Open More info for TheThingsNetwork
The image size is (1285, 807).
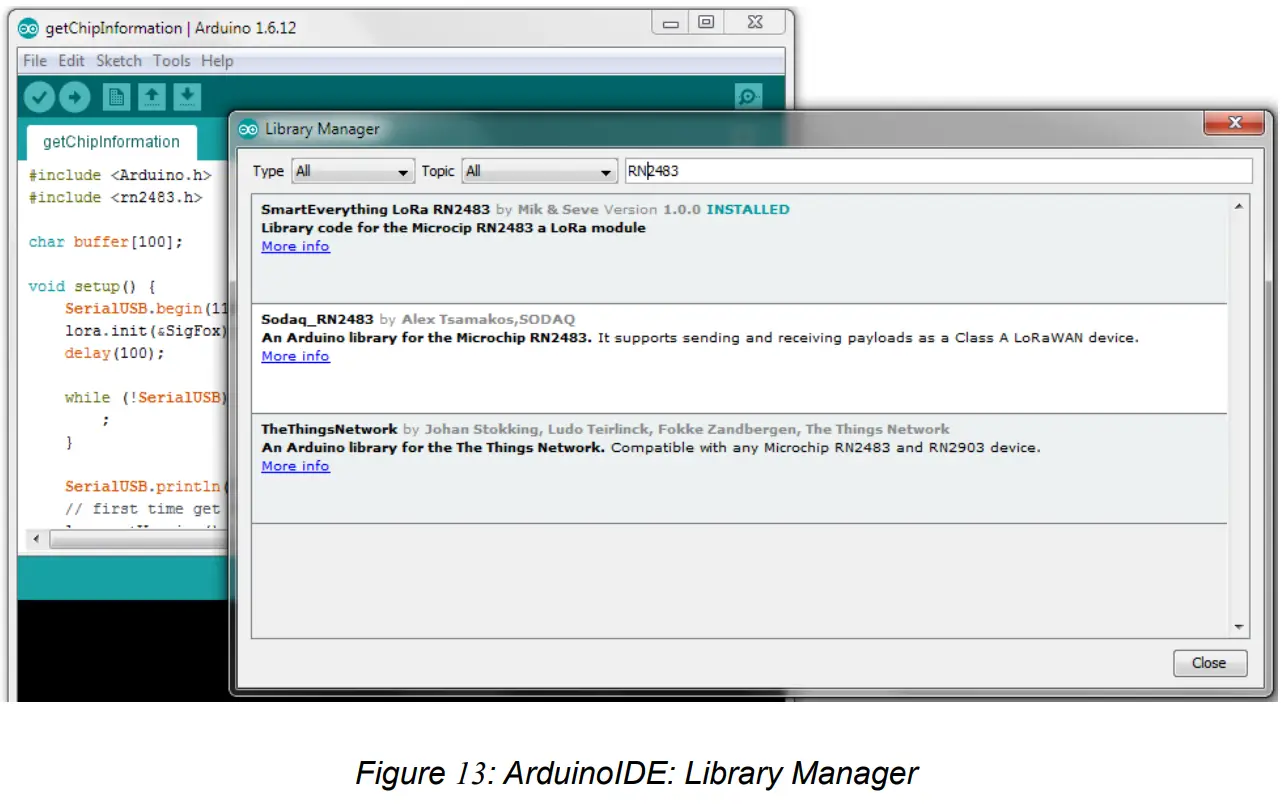(295, 467)
